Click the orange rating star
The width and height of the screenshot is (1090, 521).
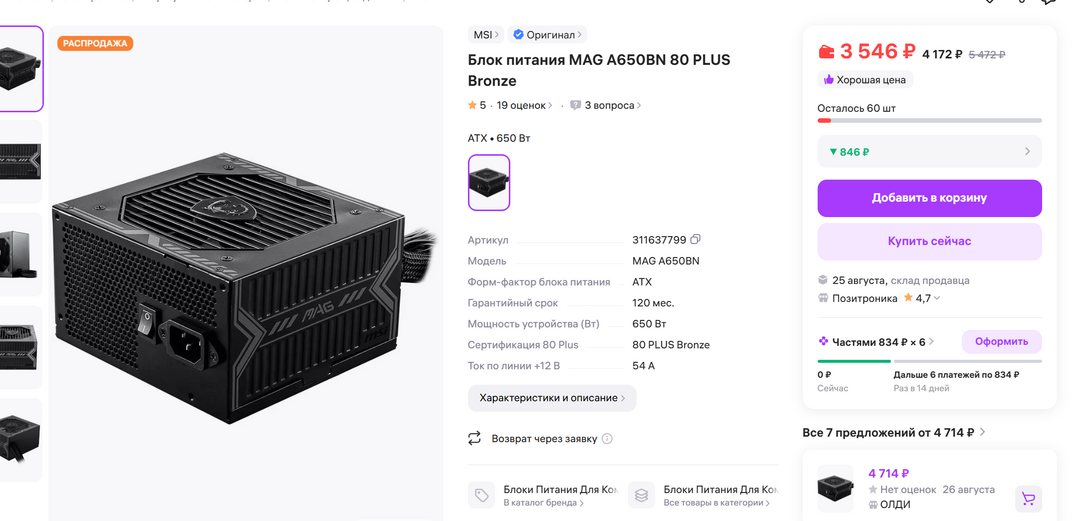472,105
